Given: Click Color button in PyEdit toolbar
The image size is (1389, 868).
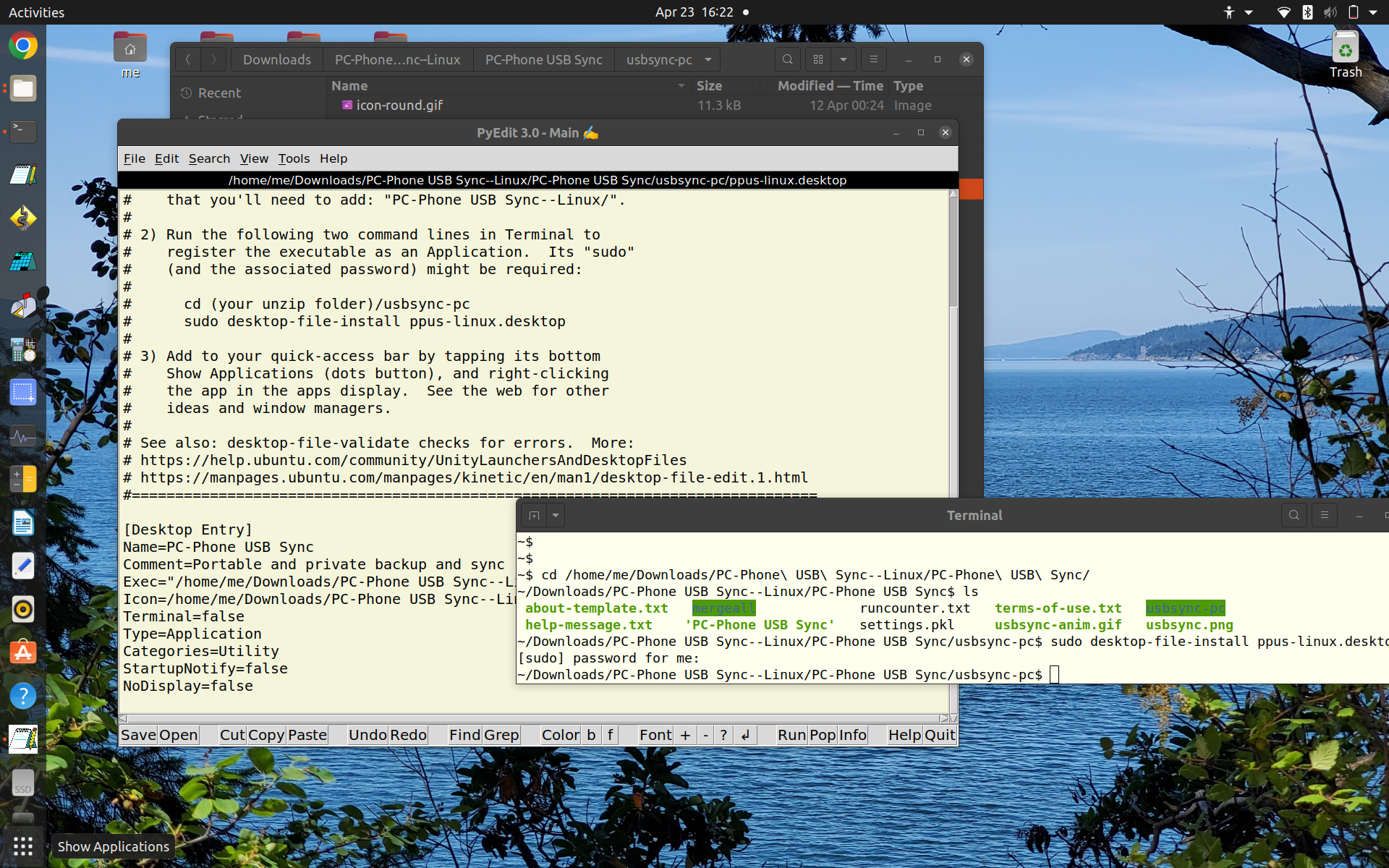Looking at the screenshot, I should 561,735.
